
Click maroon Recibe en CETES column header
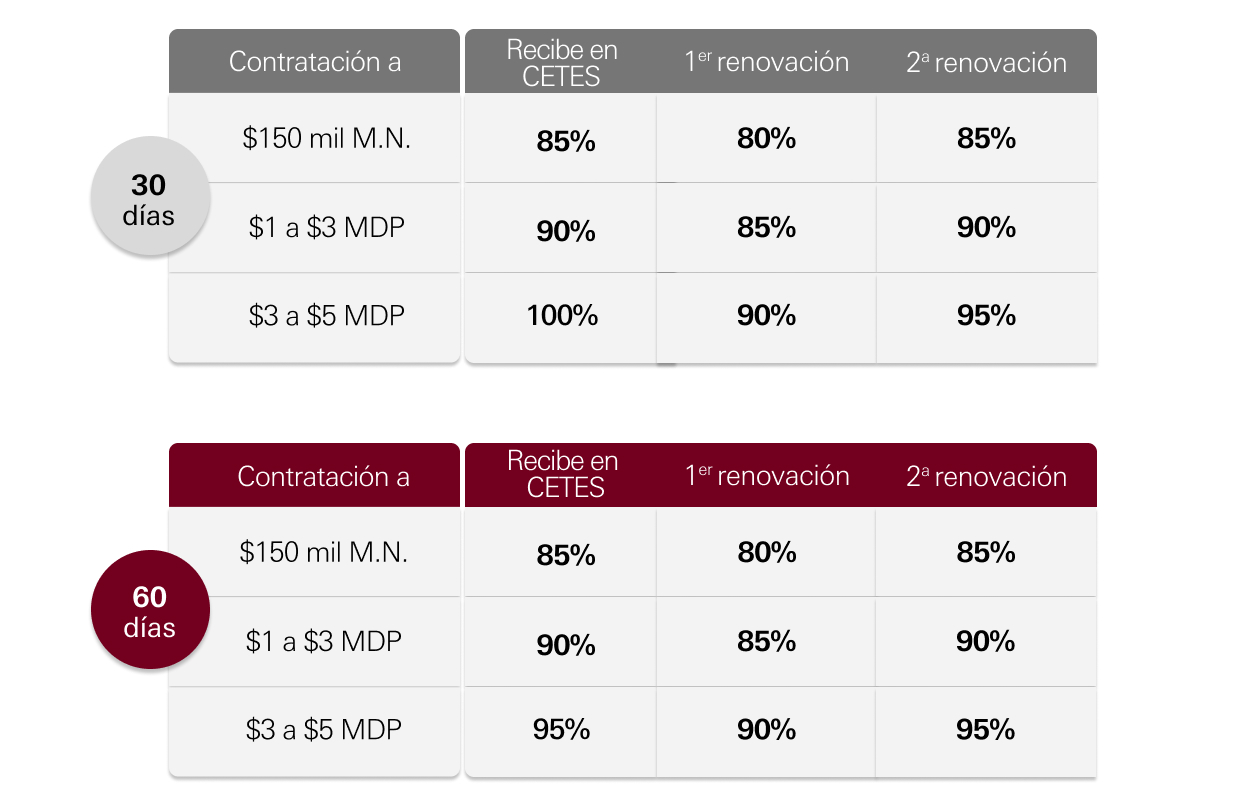(562, 476)
